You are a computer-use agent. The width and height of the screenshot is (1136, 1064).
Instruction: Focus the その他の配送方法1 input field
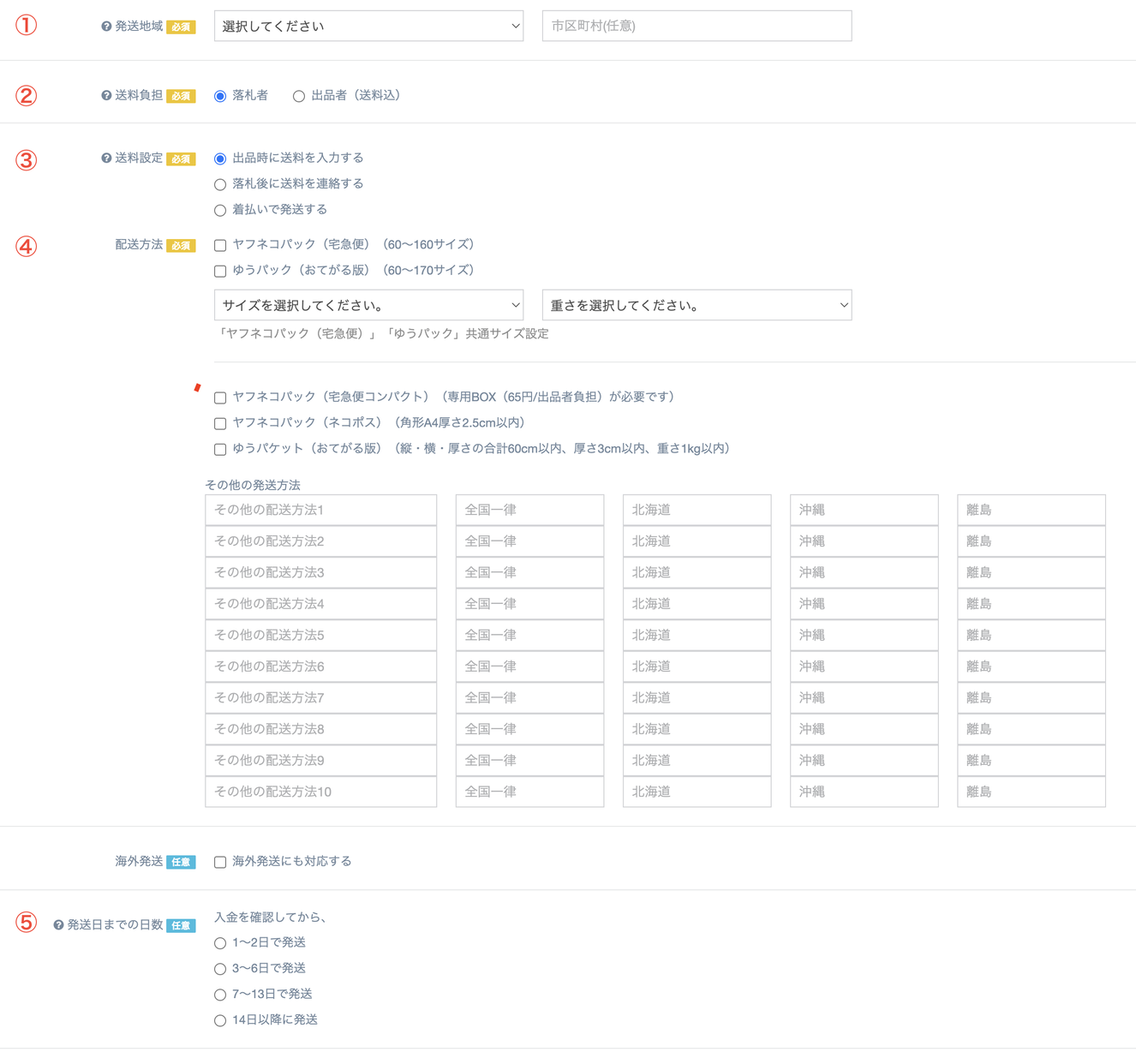pyautogui.click(x=320, y=510)
